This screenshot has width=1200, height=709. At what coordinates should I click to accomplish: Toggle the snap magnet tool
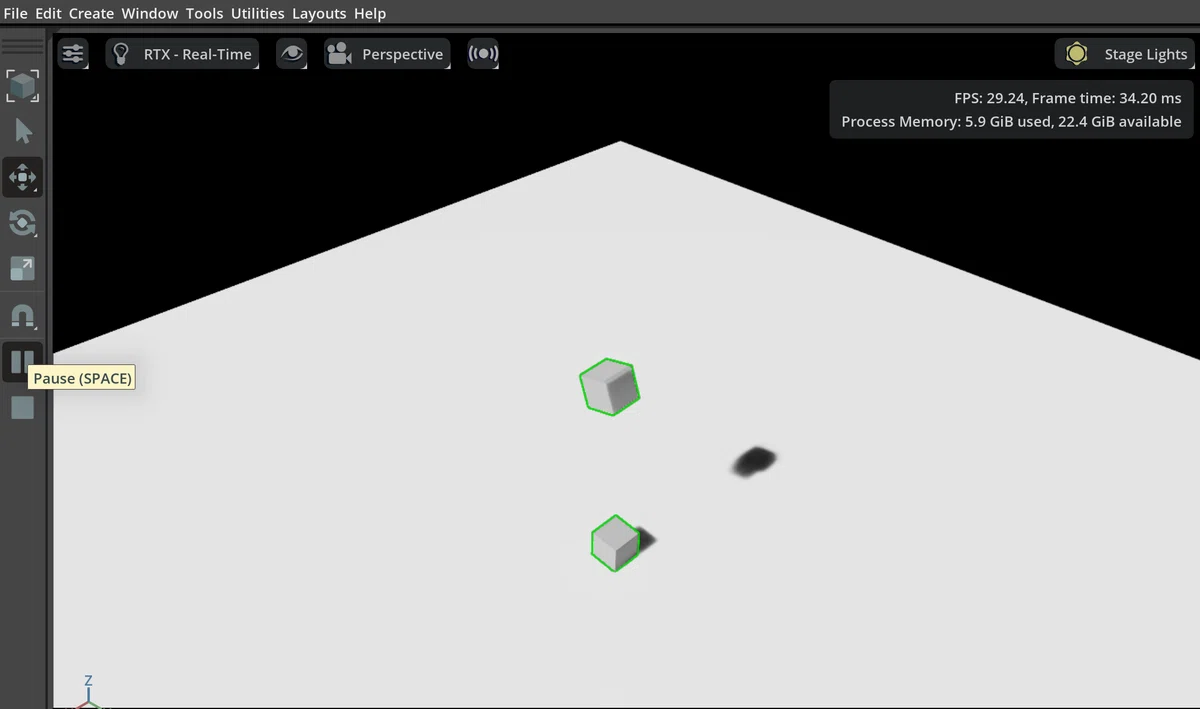[x=22, y=316]
